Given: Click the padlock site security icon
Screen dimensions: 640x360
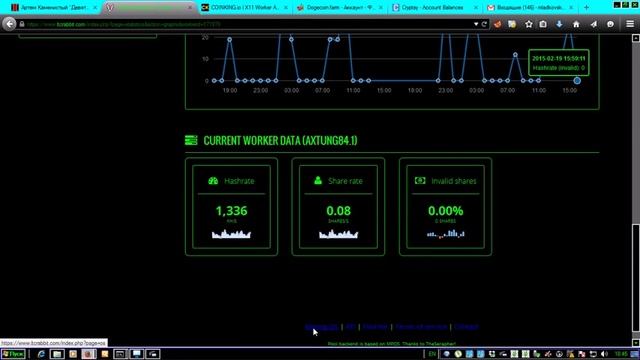Looking at the screenshot, I should pos(22,24).
